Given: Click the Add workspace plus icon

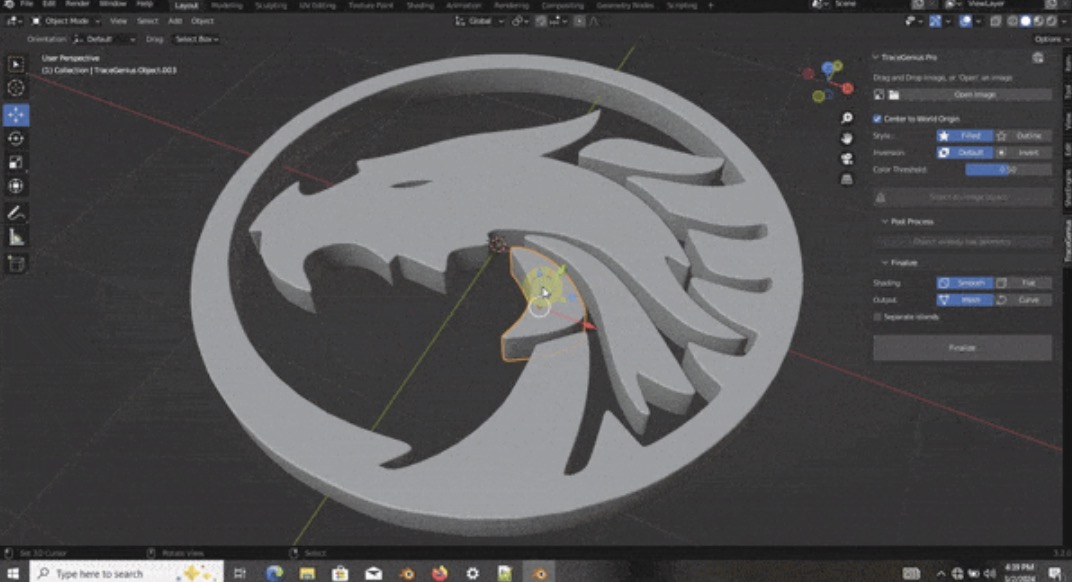Looking at the screenshot, I should point(711,5).
